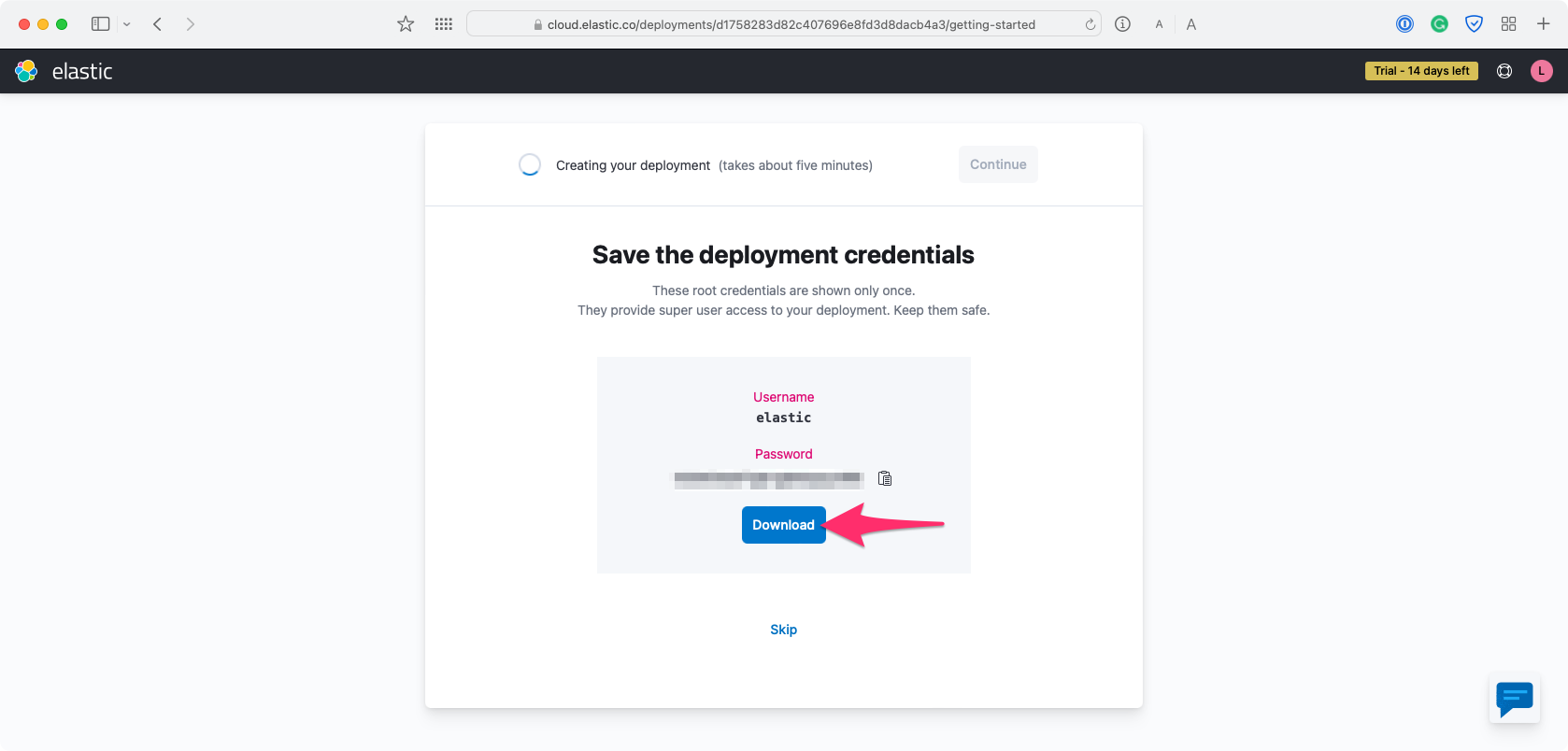Open the user account avatar menu
The height and width of the screenshot is (751, 1568).
coord(1541,71)
